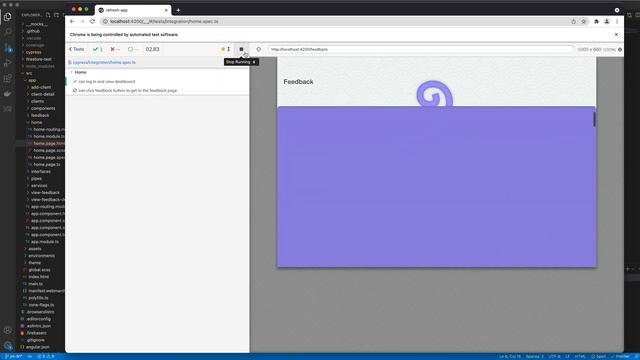The image size is (640, 360).
Task: Open Chrome extensions puzzle icon
Action: point(596,21)
